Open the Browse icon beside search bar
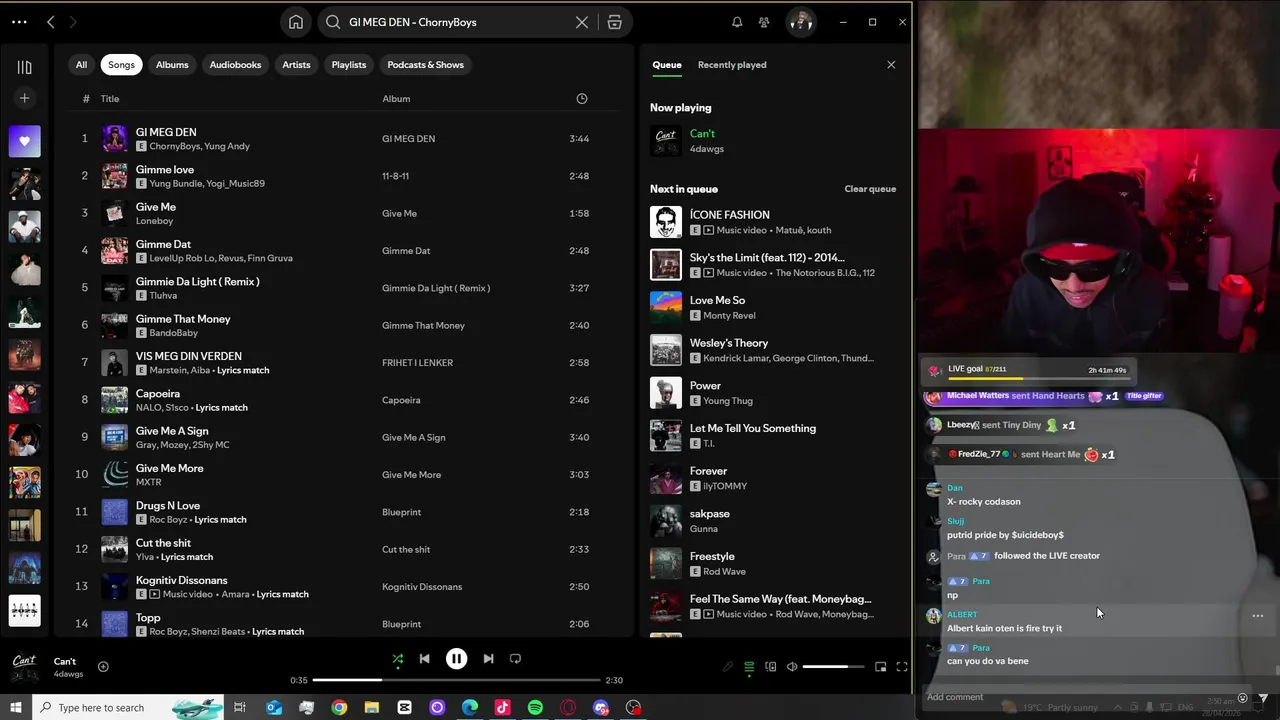This screenshot has width=1280, height=720. pyautogui.click(x=614, y=22)
